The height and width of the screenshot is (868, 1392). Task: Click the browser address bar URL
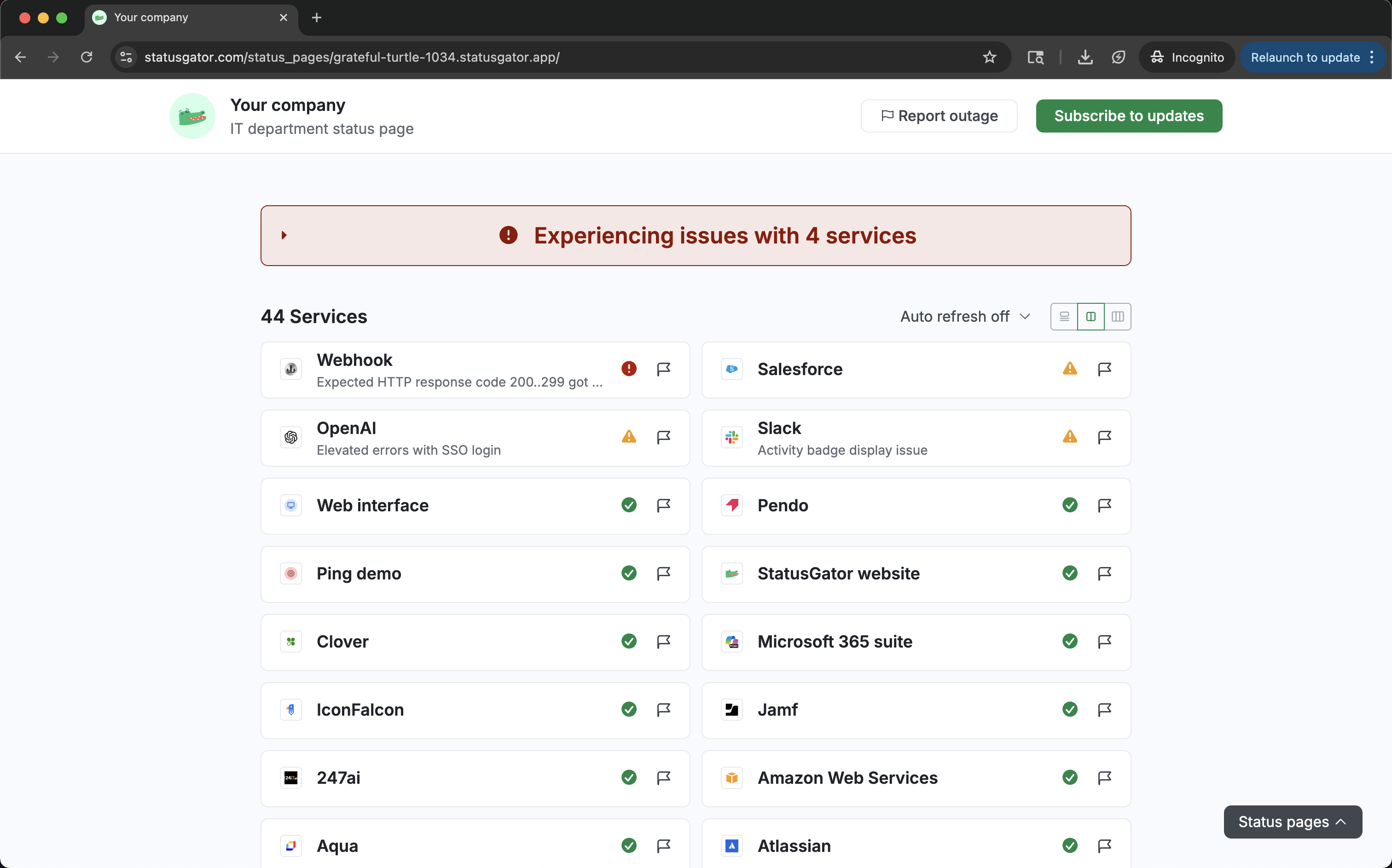(351, 58)
